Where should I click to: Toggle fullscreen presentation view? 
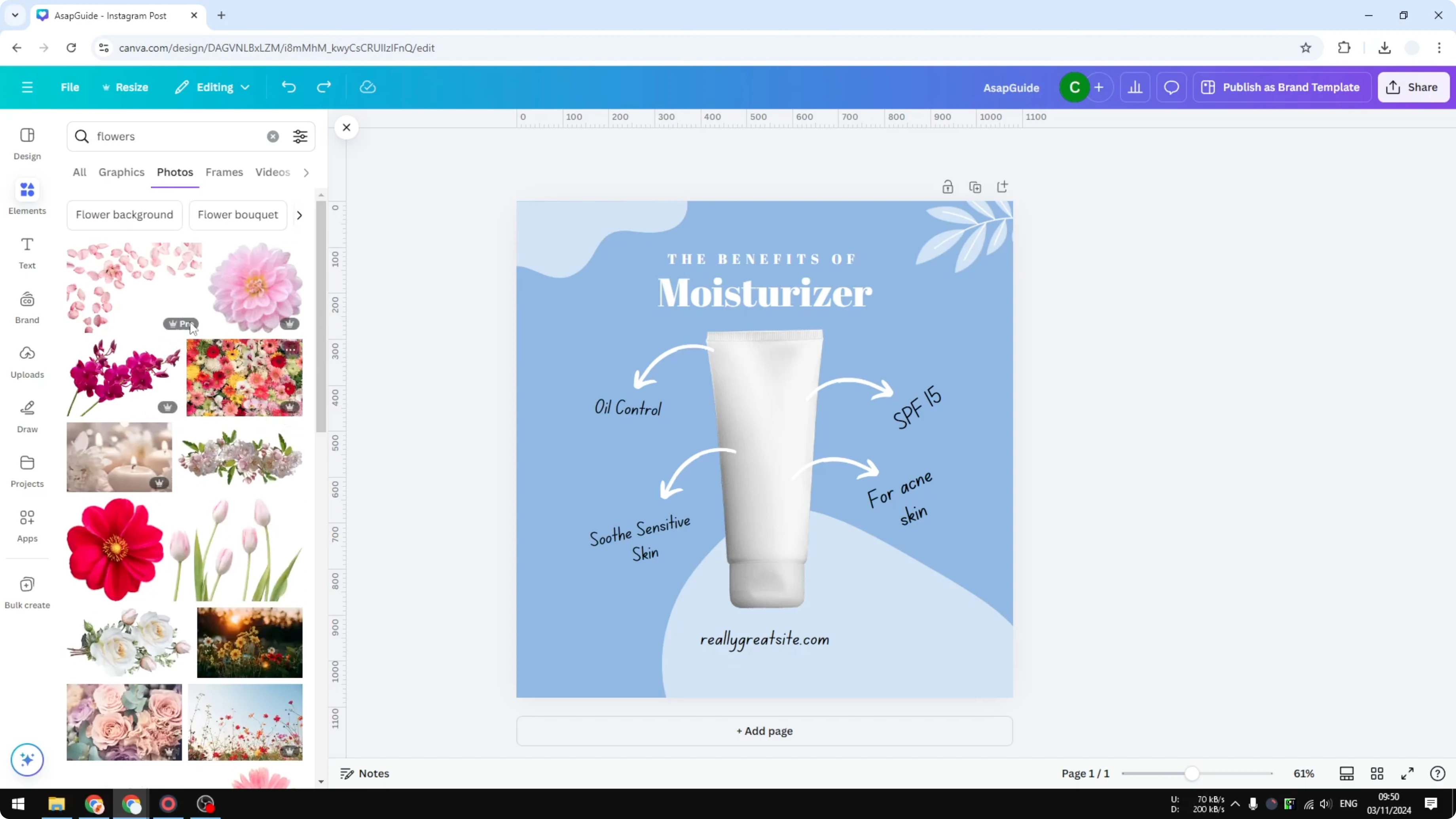pyautogui.click(x=1408, y=773)
